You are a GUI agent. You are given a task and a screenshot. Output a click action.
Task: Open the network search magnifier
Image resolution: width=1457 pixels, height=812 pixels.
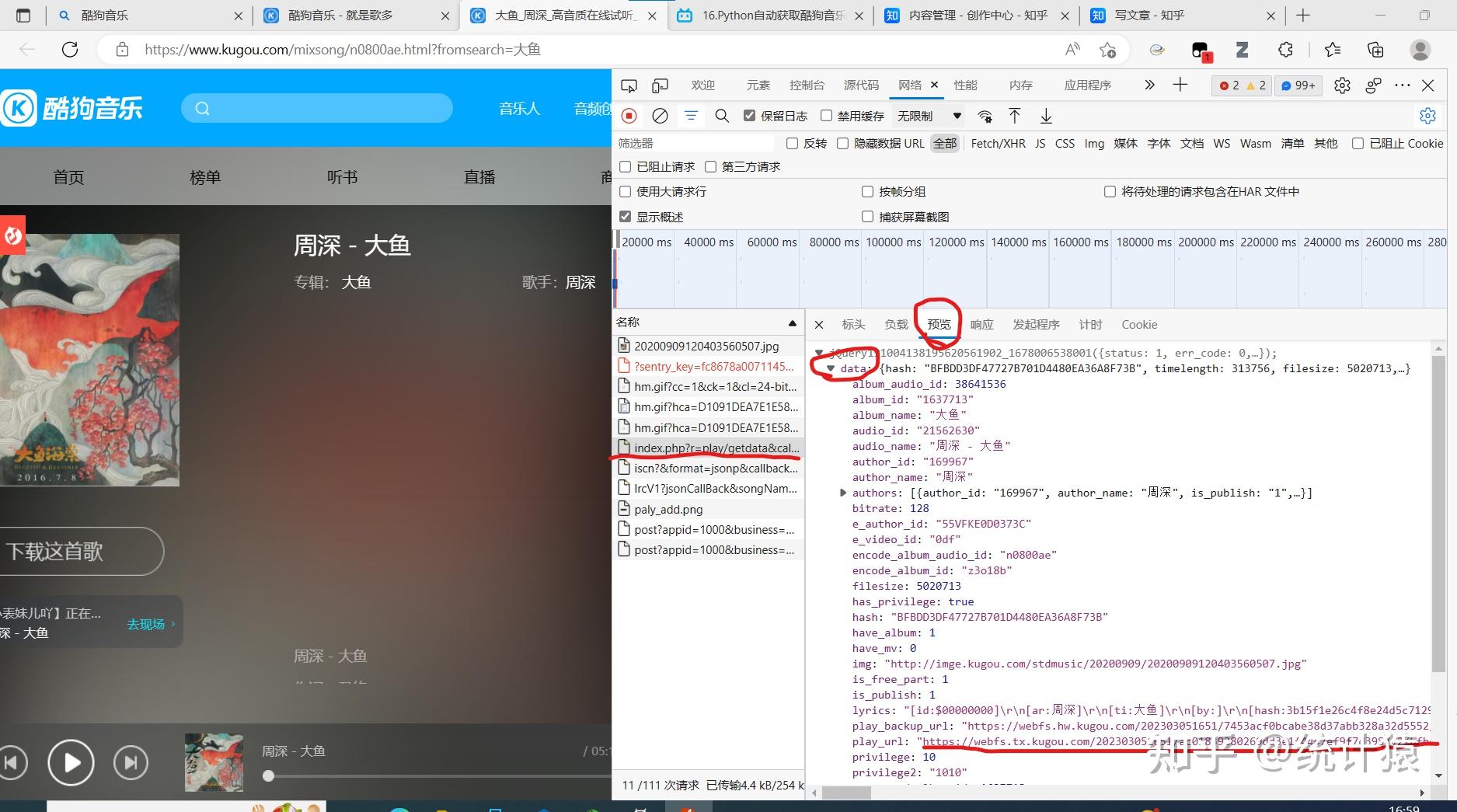point(722,116)
